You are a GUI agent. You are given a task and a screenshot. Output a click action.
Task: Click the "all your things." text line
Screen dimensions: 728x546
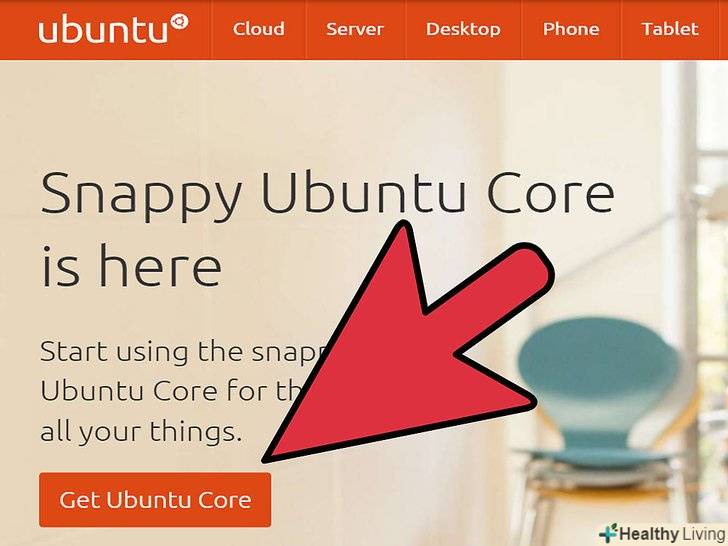coord(141,432)
